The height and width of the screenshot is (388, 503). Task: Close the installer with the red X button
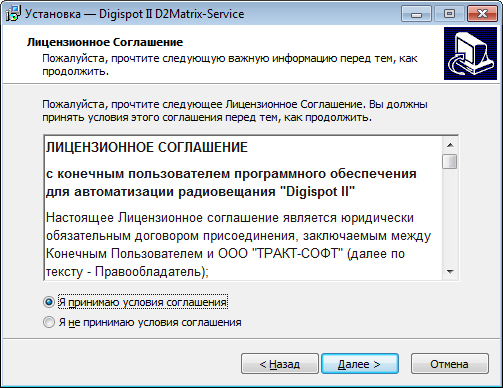(x=482, y=14)
